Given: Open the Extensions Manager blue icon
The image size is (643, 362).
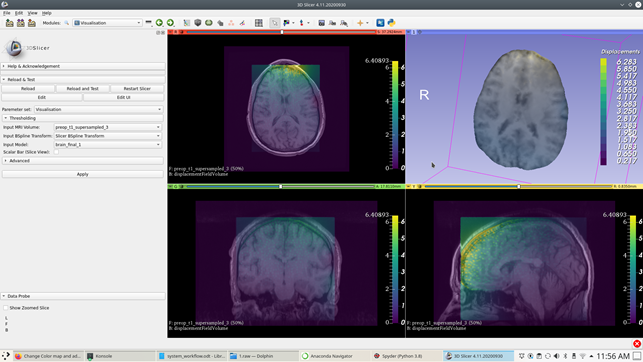Looking at the screenshot, I should click(x=380, y=23).
